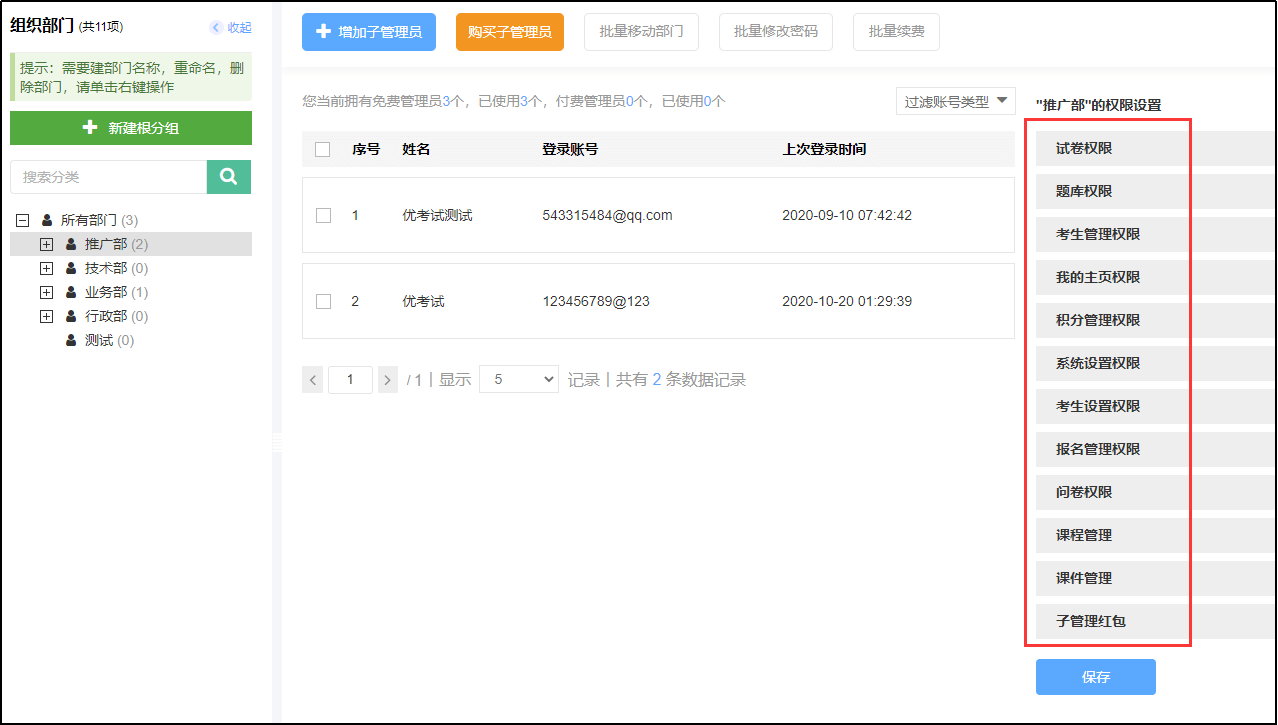
Task: Click the search magnifier icon button
Action: click(229, 177)
